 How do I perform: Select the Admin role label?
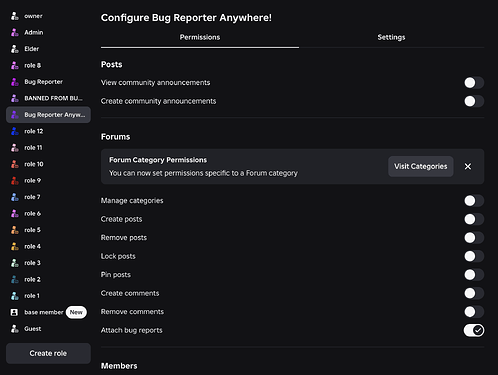point(34,32)
